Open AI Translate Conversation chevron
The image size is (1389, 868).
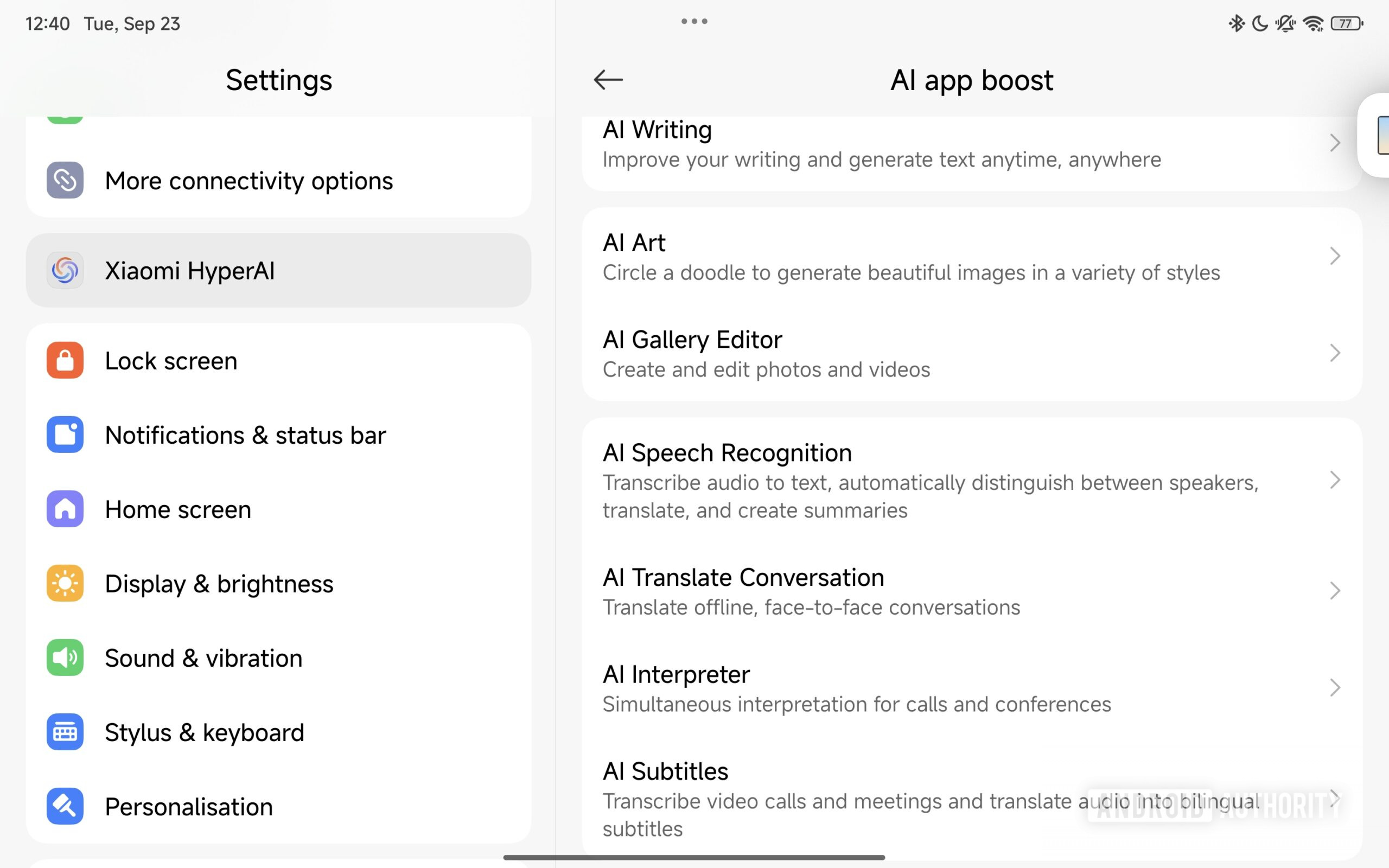point(1335,591)
